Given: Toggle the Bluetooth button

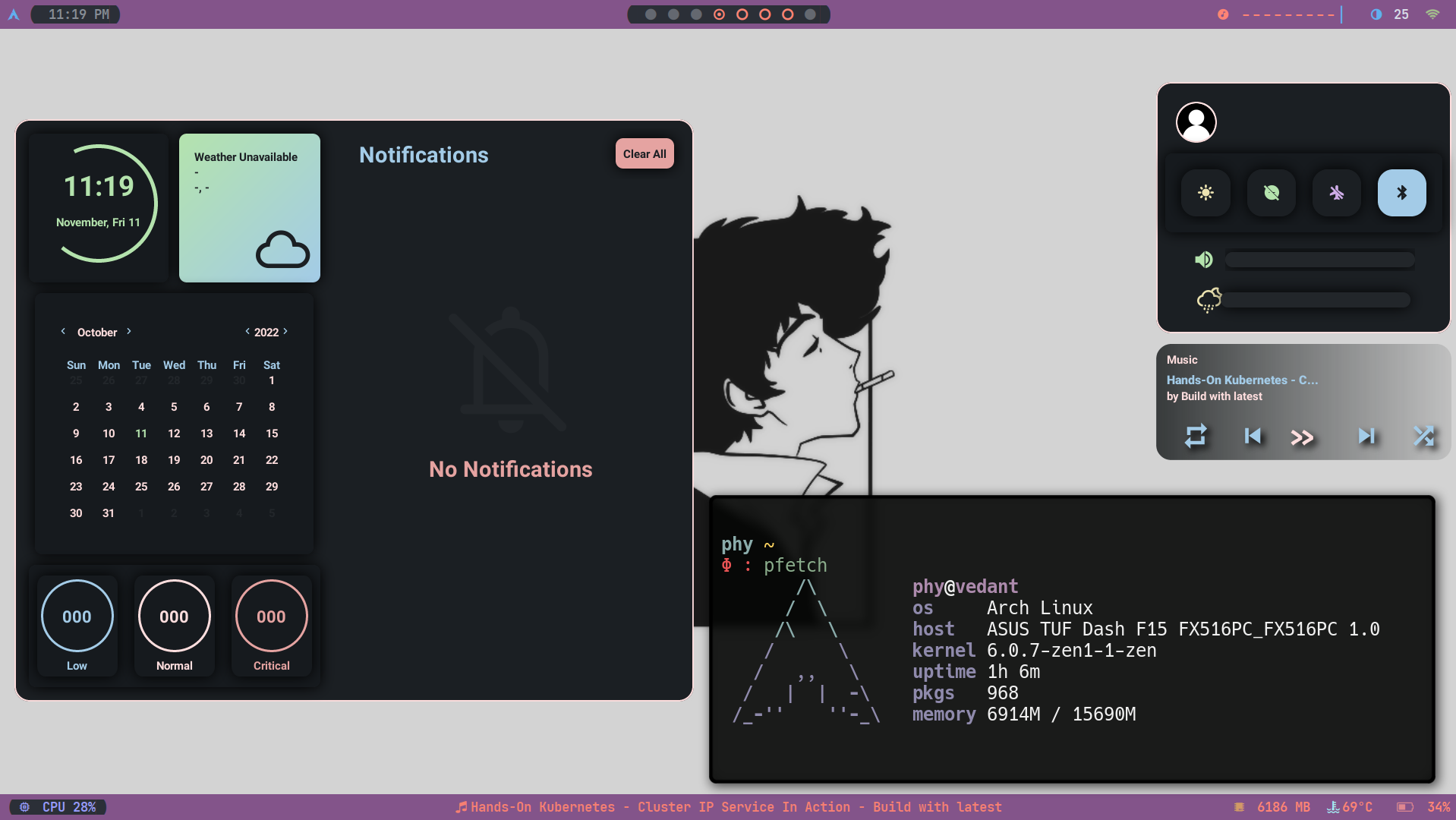Looking at the screenshot, I should [x=1401, y=193].
